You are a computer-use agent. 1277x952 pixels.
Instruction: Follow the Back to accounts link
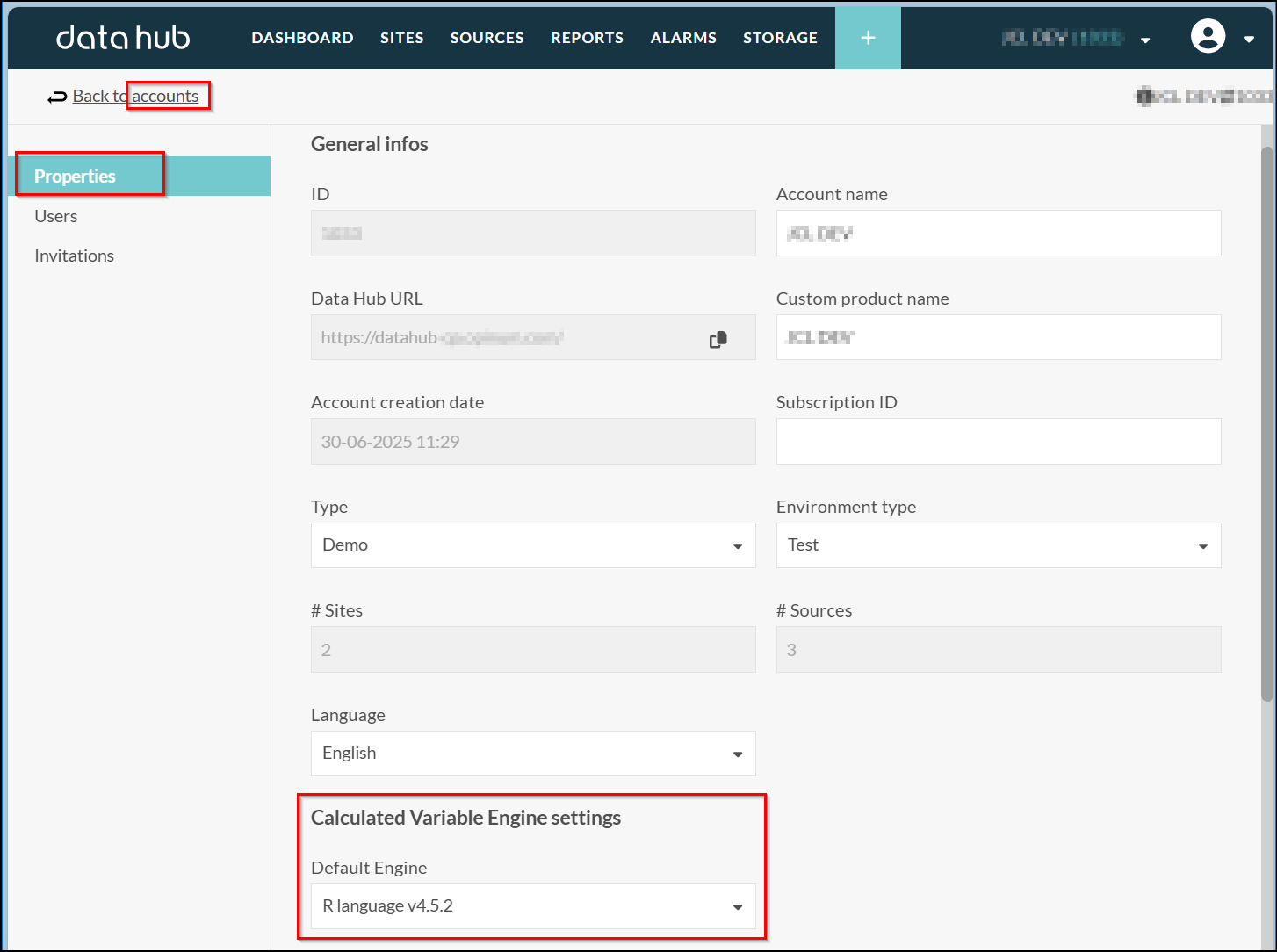(x=135, y=96)
